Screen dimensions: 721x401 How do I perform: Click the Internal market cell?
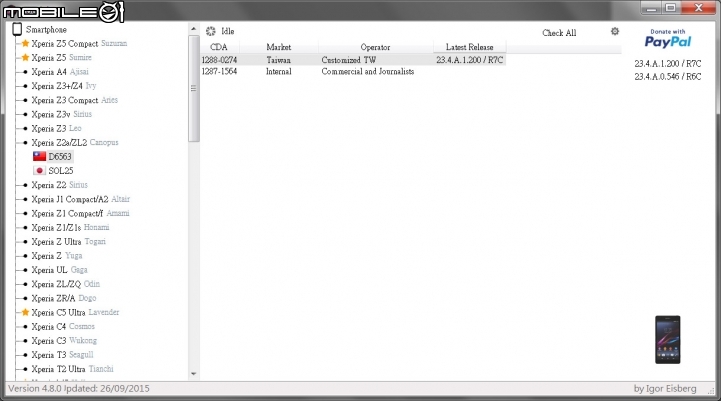pyautogui.click(x=279, y=71)
